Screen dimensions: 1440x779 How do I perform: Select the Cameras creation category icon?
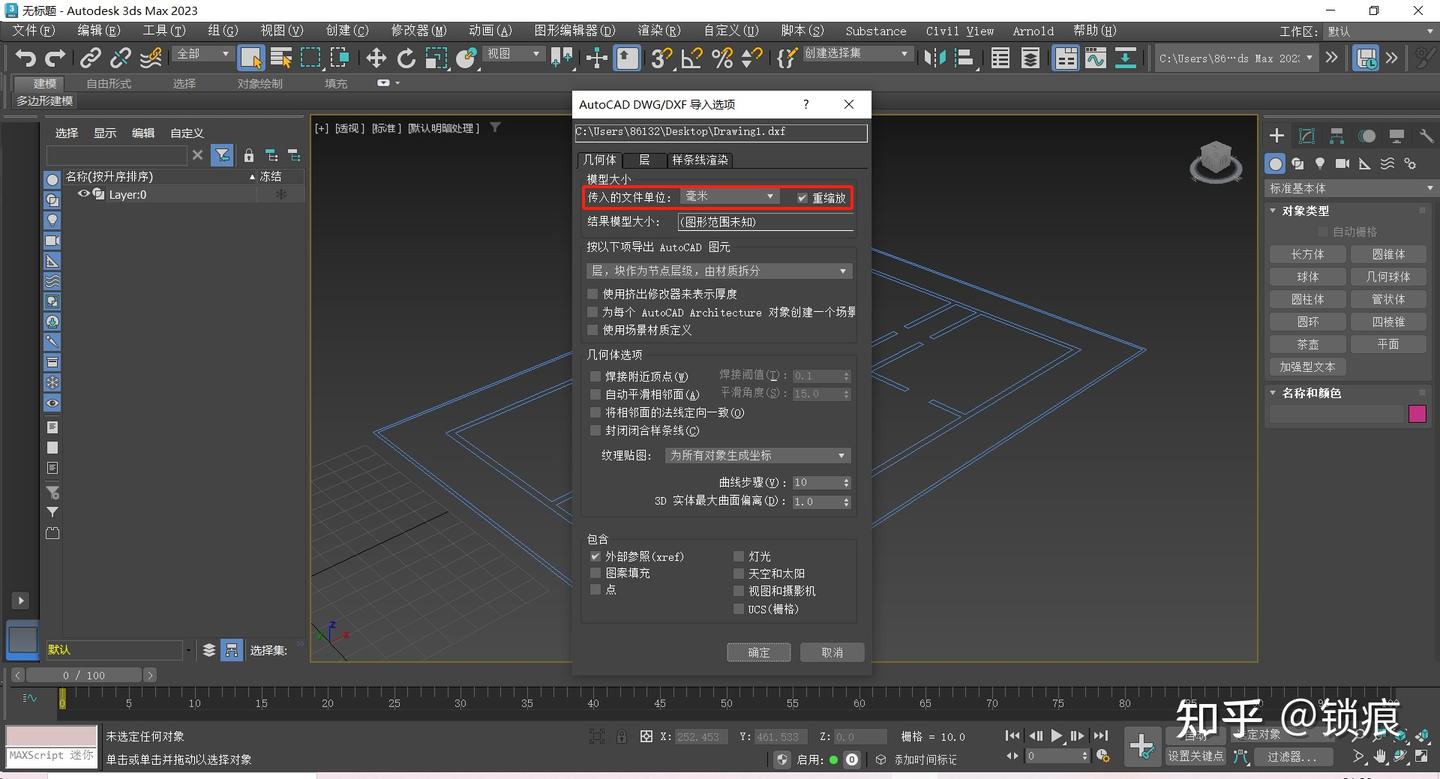(x=1342, y=163)
